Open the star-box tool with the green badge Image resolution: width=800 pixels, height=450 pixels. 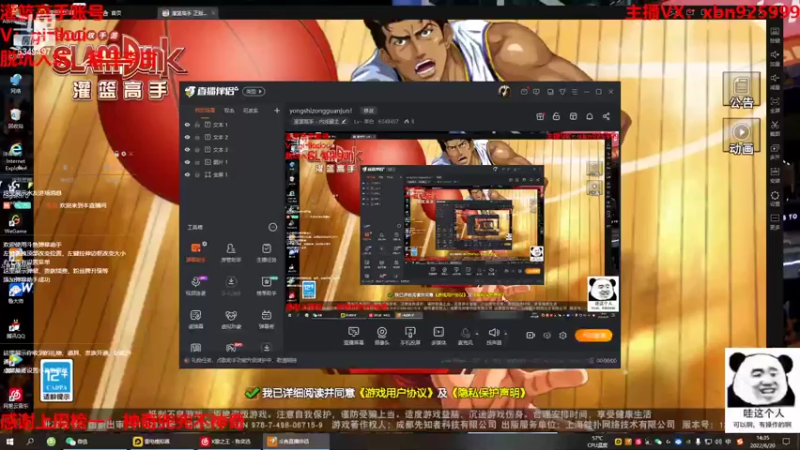pyautogui.click(x=266, y=286)
